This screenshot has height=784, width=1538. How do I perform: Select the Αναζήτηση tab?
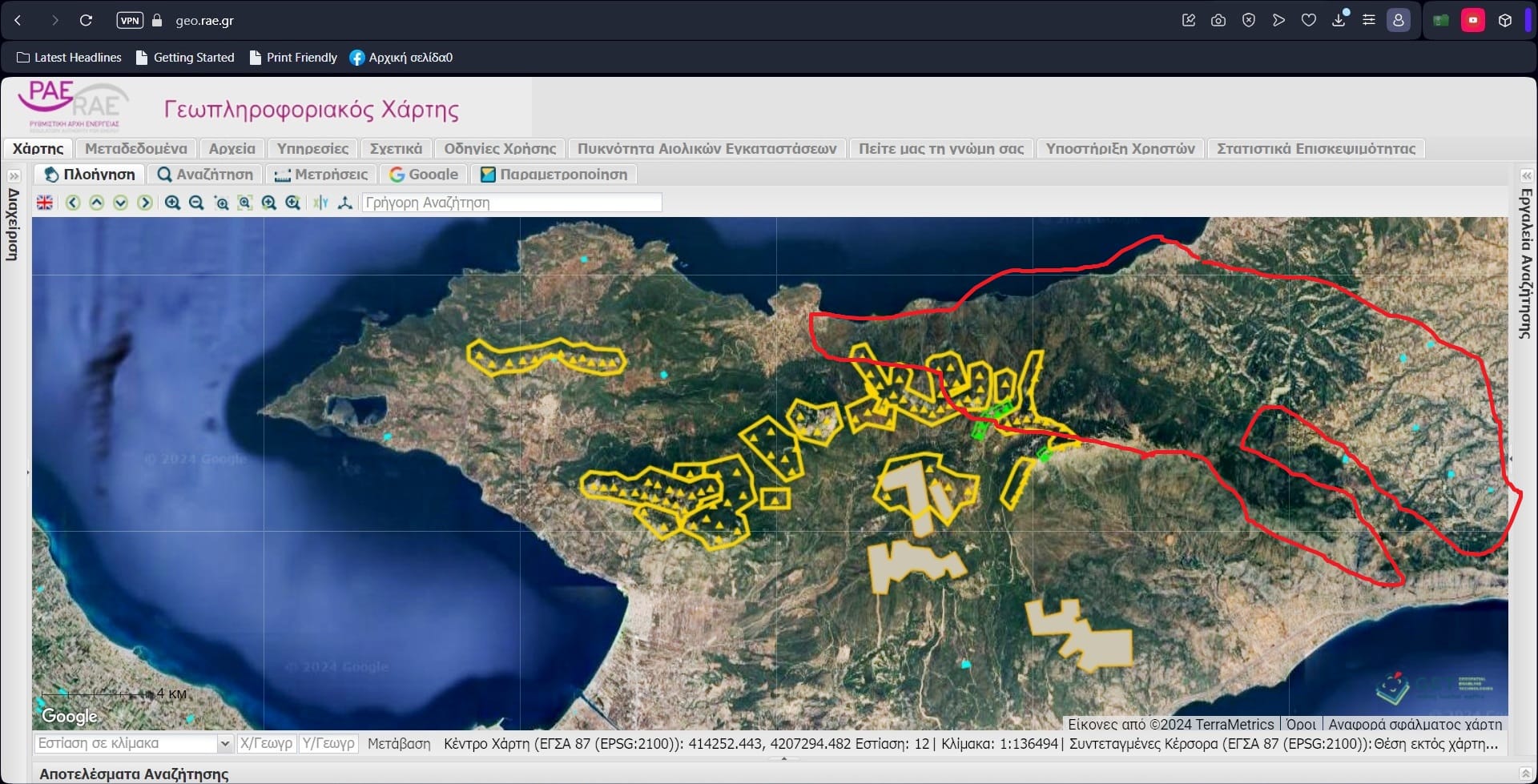[x=205, y=174]
